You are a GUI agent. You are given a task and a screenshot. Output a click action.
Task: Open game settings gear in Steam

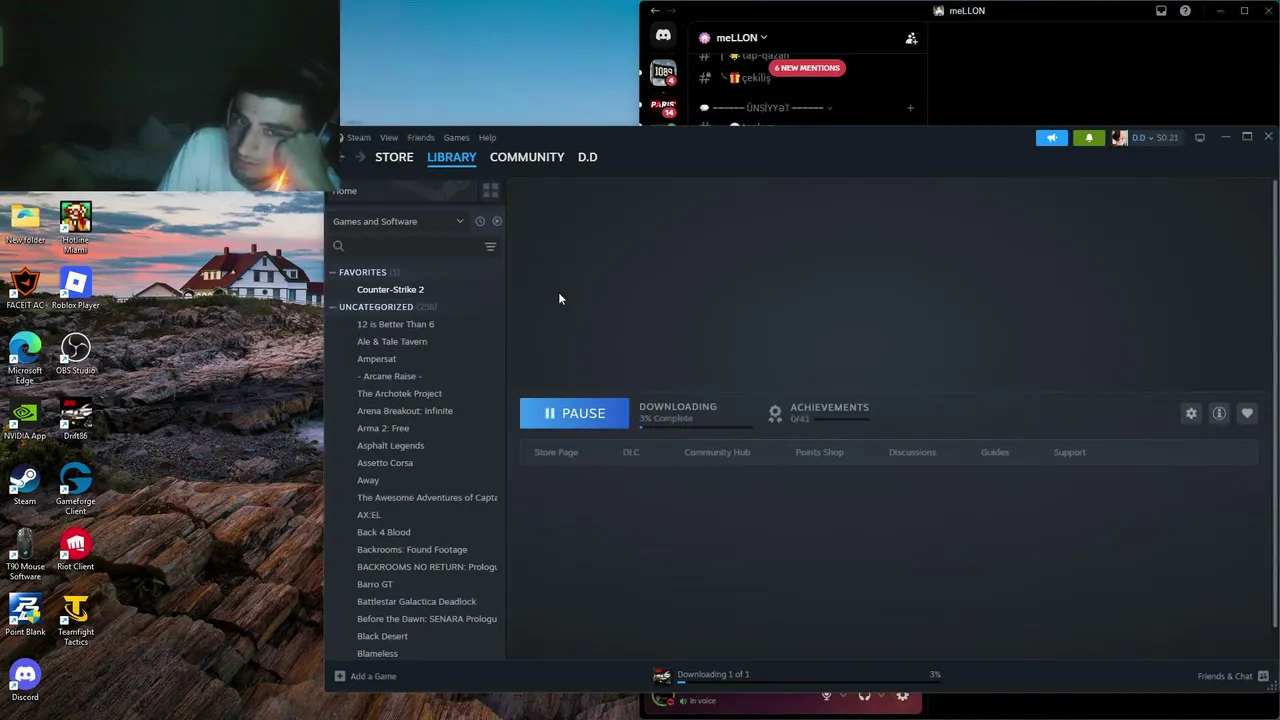click(1191, 413)
